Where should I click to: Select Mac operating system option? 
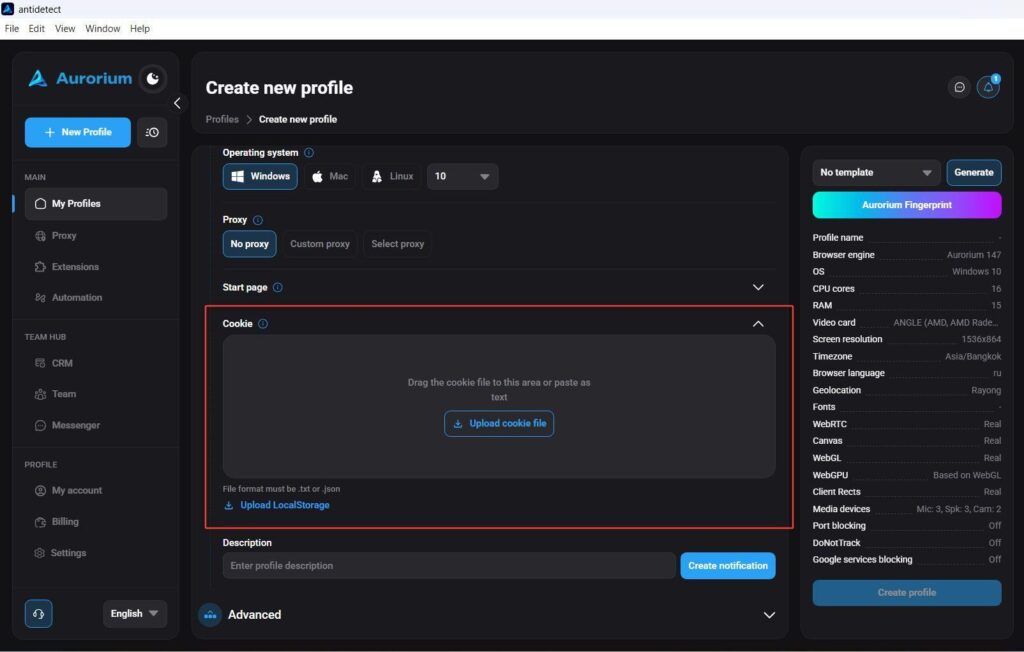330,176
